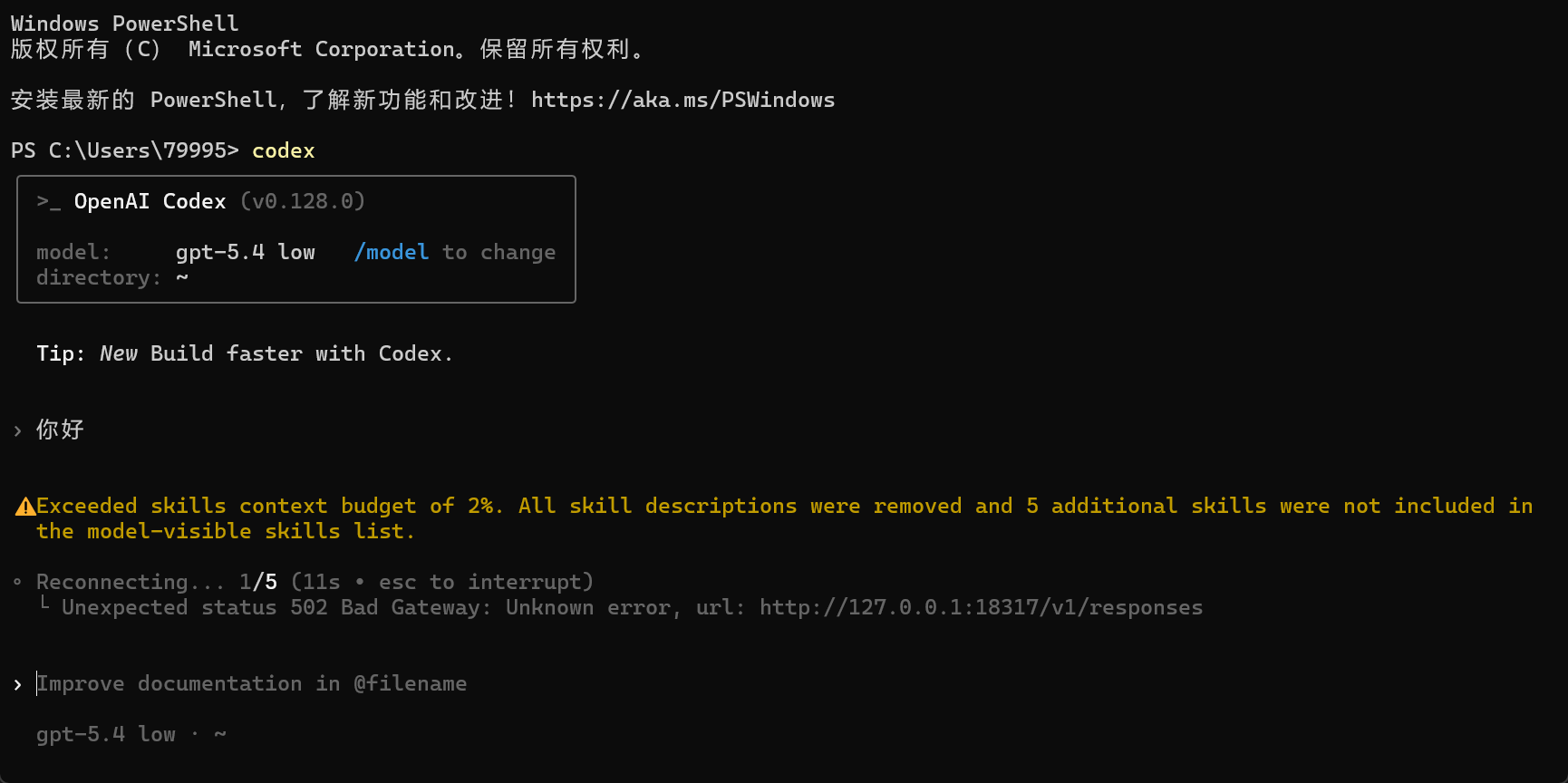The width and height of the screenshot is (1568, 783).
Task: Click the Reconnecting... 1/5 status line
Action: coord(314,582)
